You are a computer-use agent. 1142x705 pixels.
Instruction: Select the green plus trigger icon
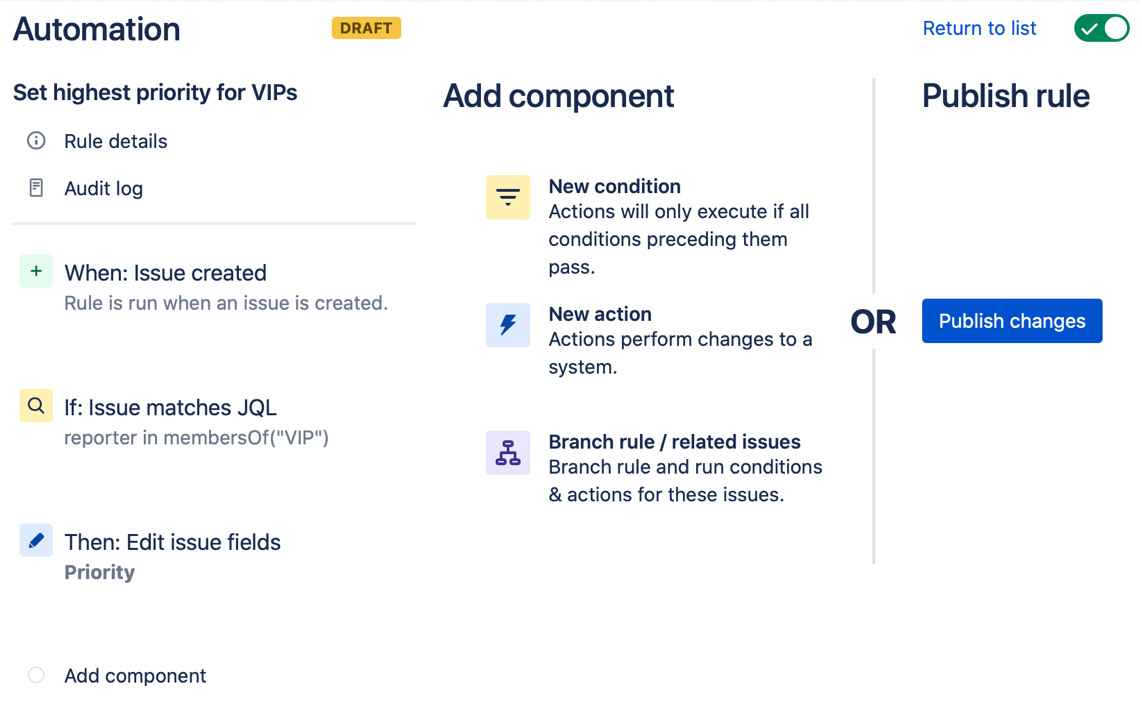click(36, 271)
